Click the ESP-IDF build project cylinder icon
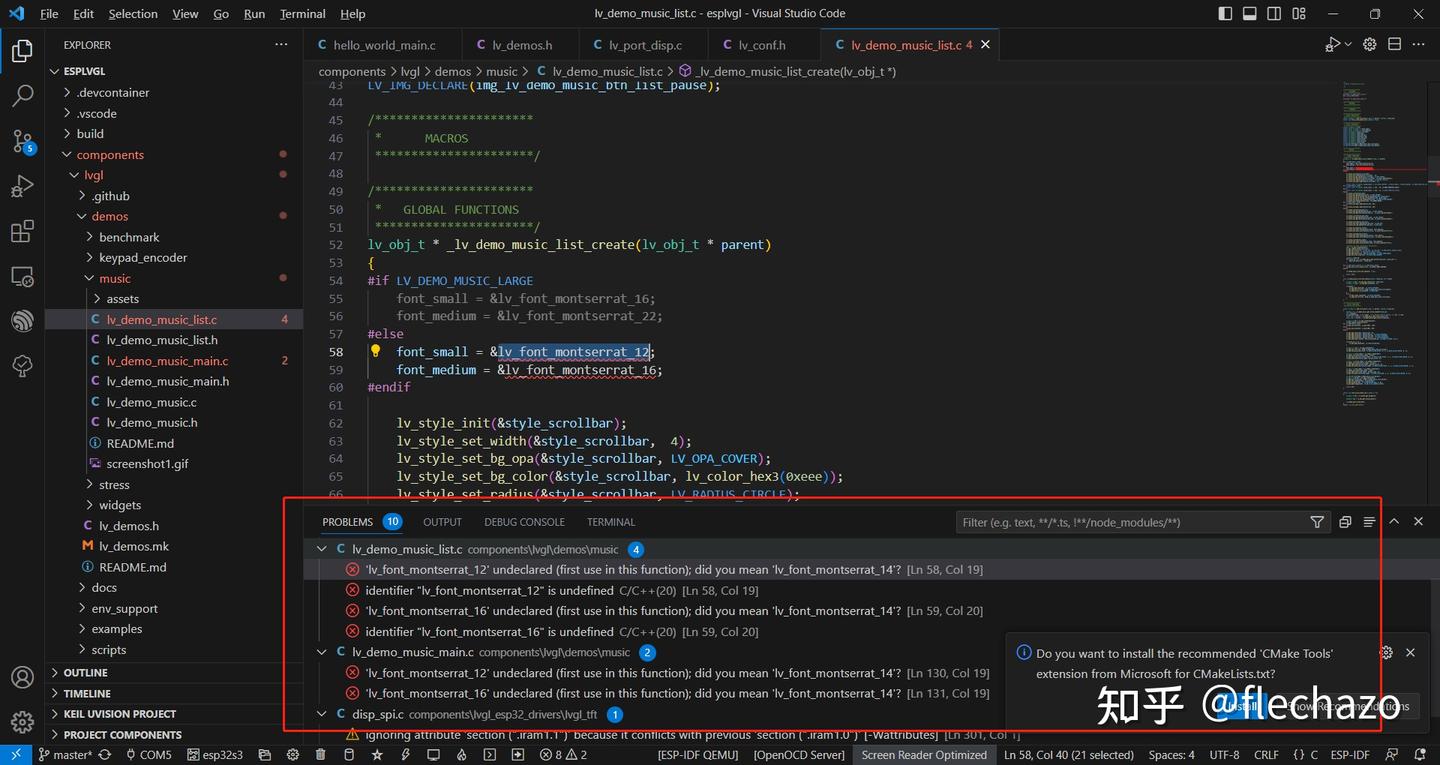 pyautogui.click(x=349, y=755)
